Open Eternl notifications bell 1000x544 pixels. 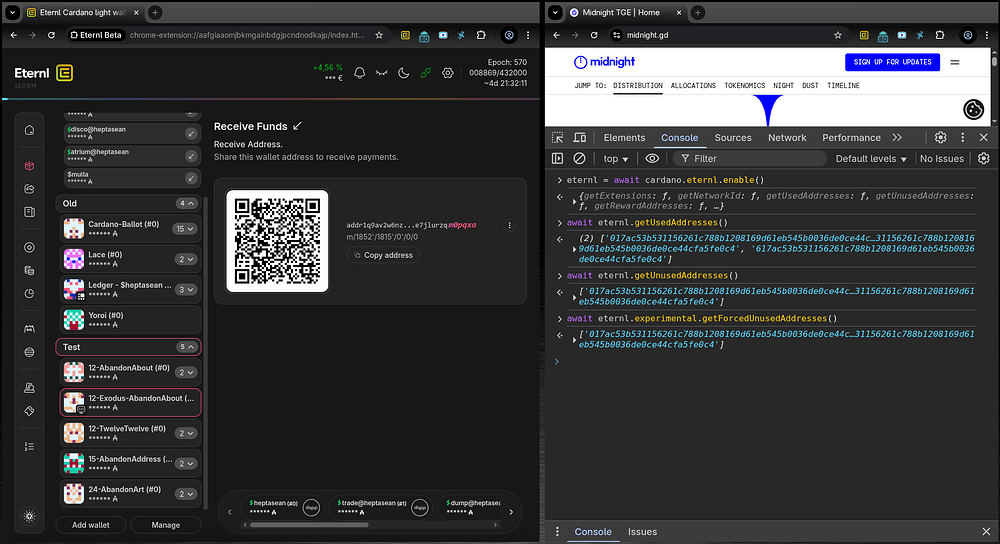click(x=360, y=73)
